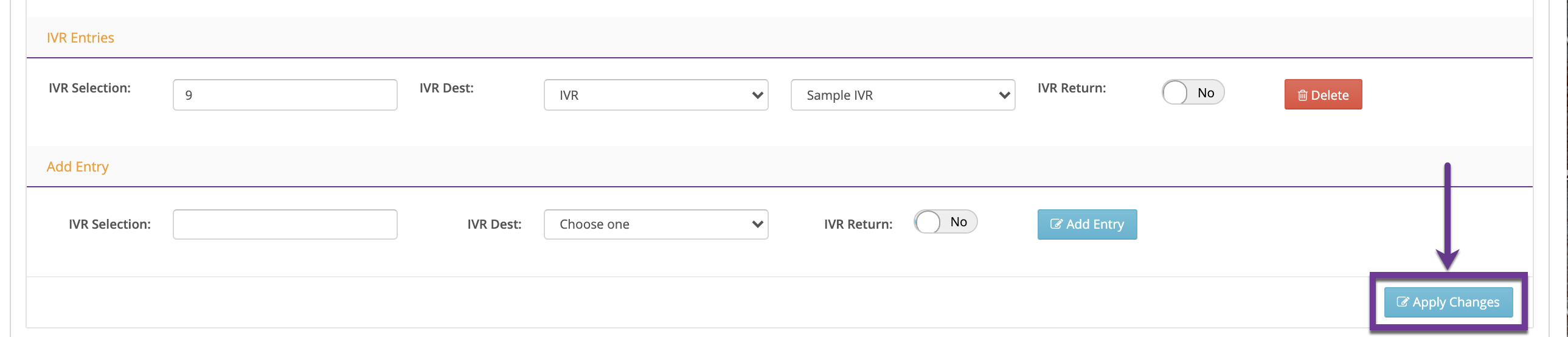Click the IVR Entries section heading
The width and height of the screenshot is (1568, 337).
80,38
